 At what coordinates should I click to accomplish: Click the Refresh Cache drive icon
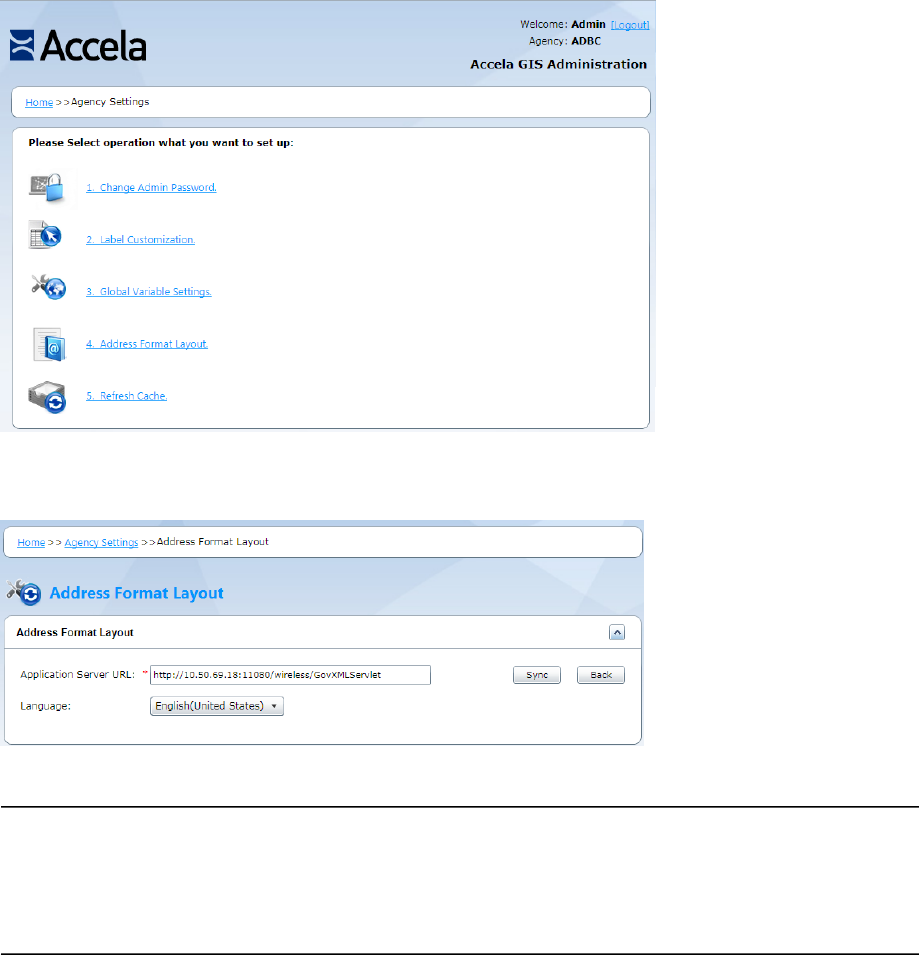coord(47,398)
